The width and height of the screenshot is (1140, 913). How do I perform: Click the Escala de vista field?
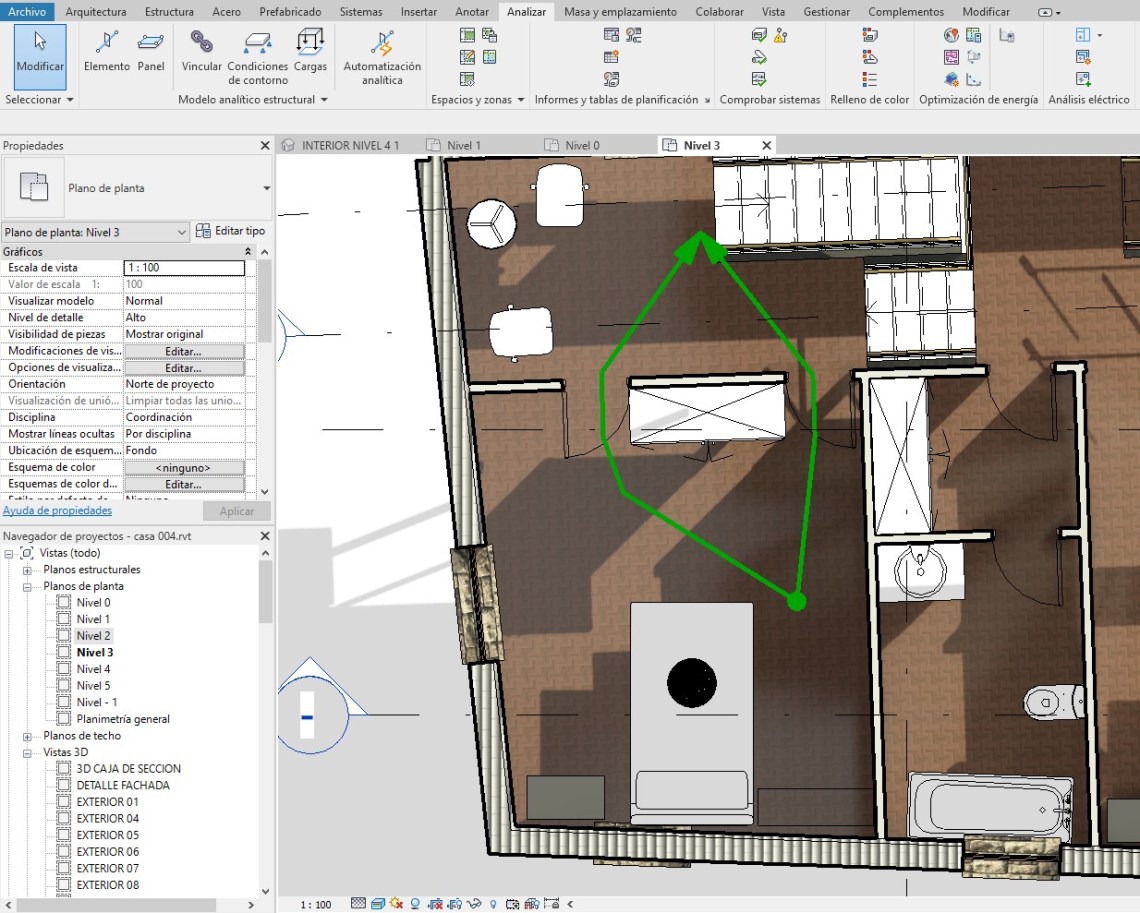[x=184, y=268]
